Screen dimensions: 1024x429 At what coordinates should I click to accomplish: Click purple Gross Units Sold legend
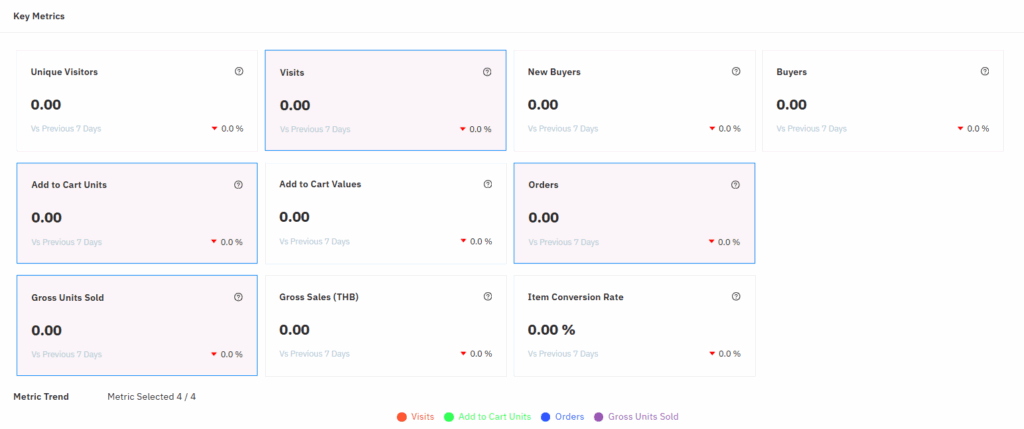click(x=636, y=417)
